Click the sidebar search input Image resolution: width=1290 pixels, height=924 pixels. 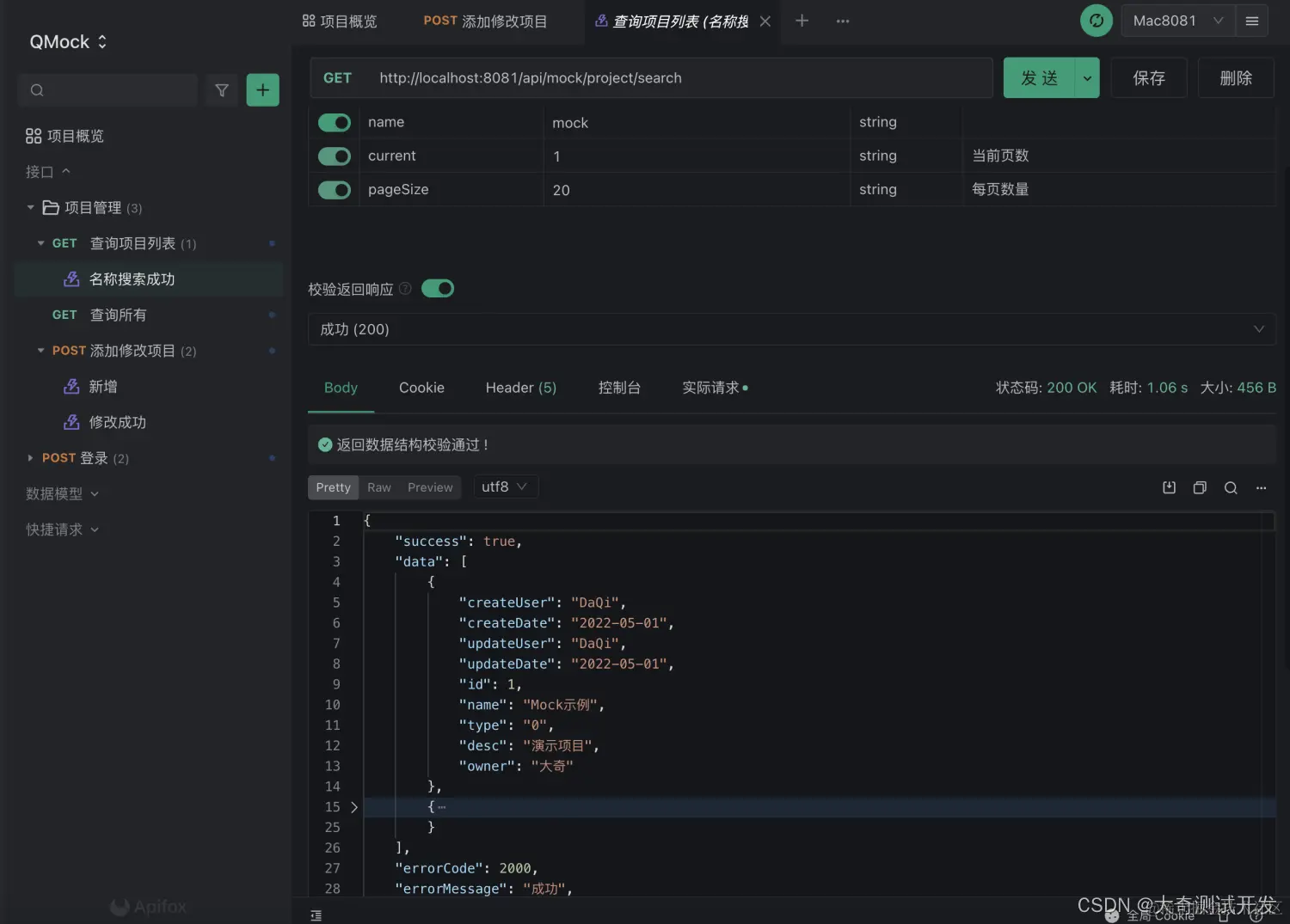(107, 90)
